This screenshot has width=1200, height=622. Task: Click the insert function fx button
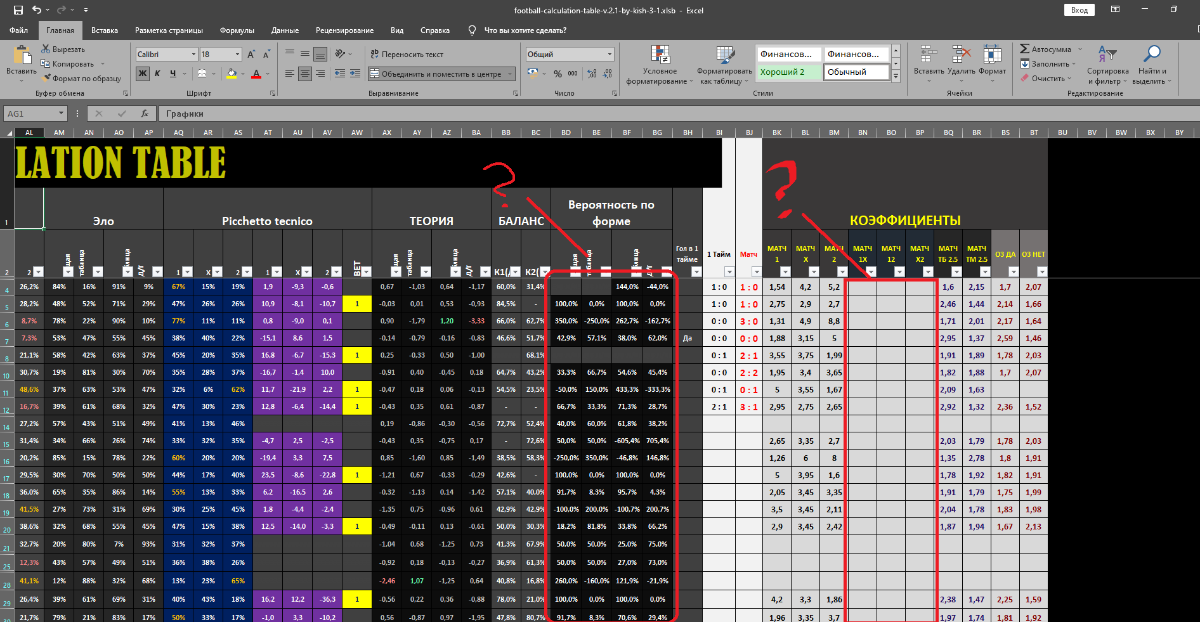coord(146,114)
